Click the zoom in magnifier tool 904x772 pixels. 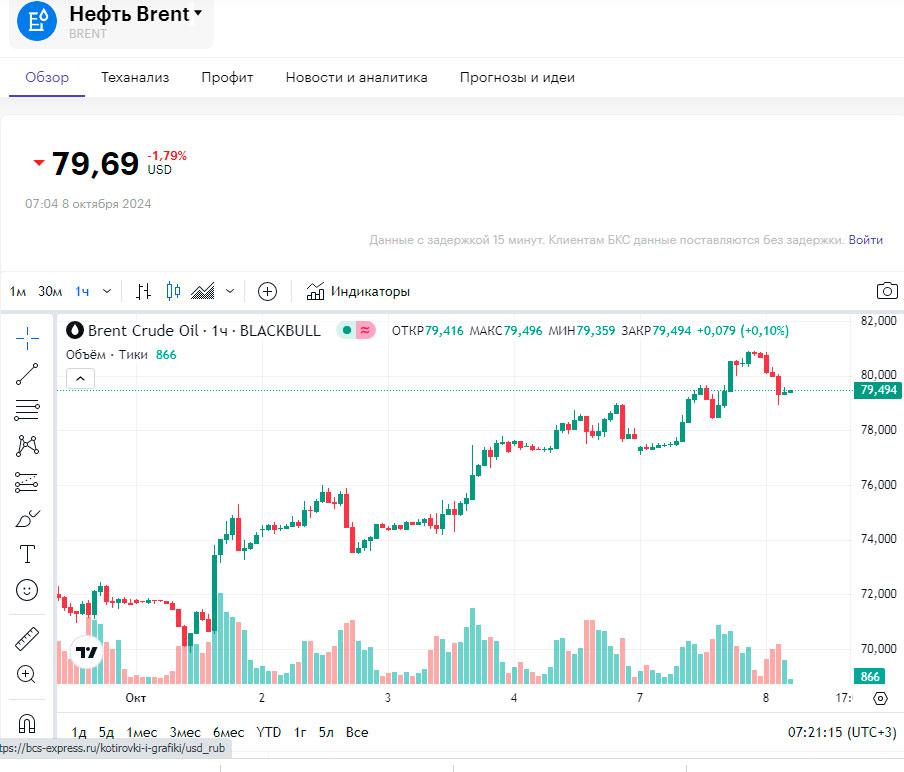[27, 674]
